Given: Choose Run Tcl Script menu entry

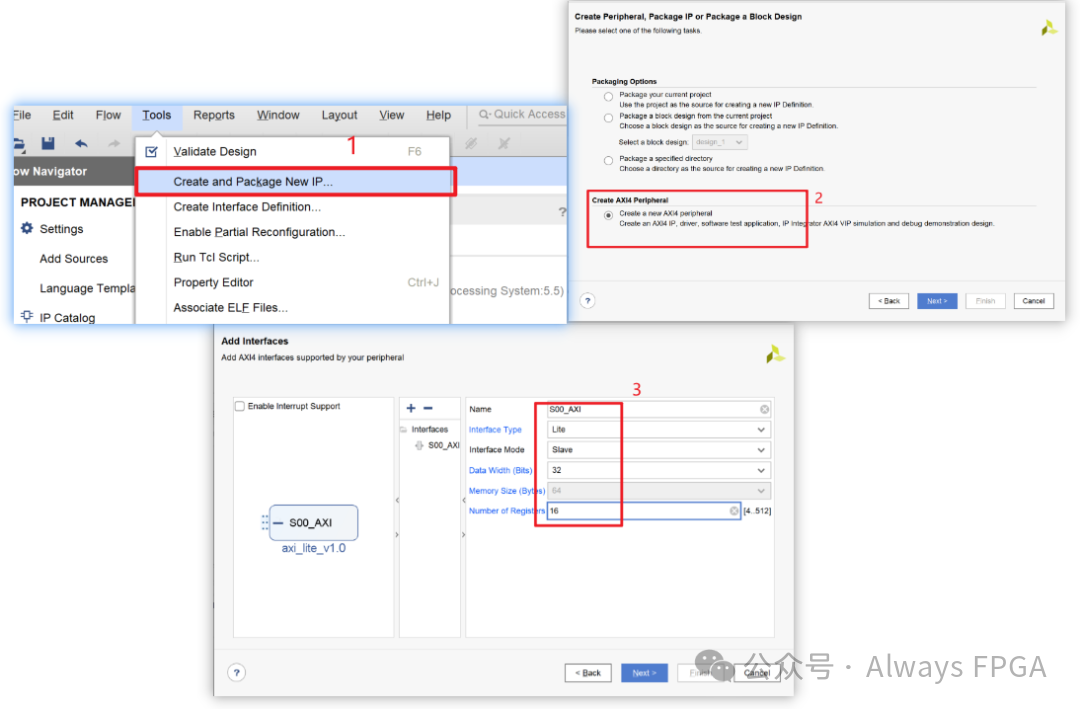Looking at the screenshot, I should pos(293,257).
